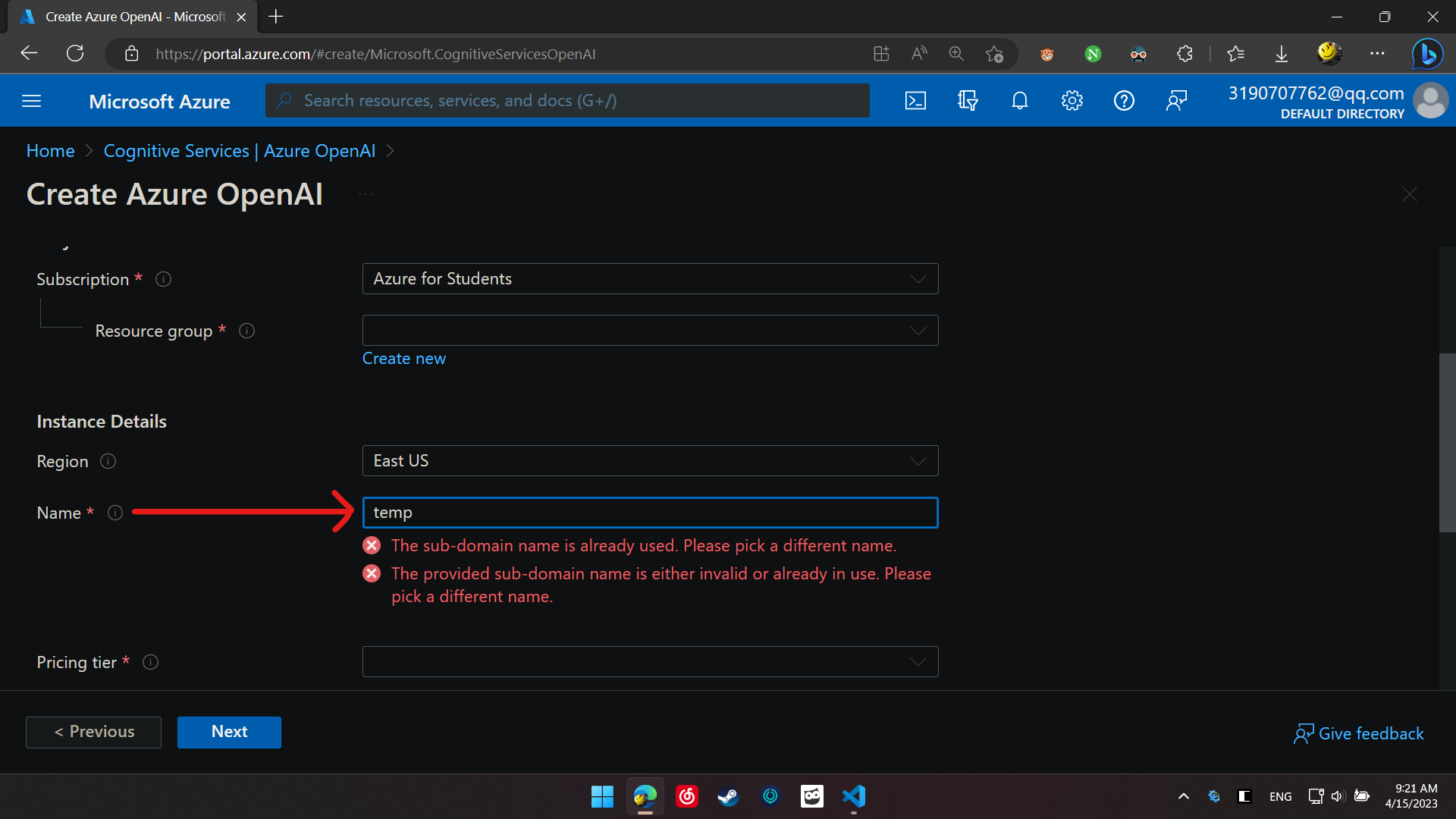Open the feedback icon in header
This screenshot has width=1456, height=819.
[x=1176, y=101]
